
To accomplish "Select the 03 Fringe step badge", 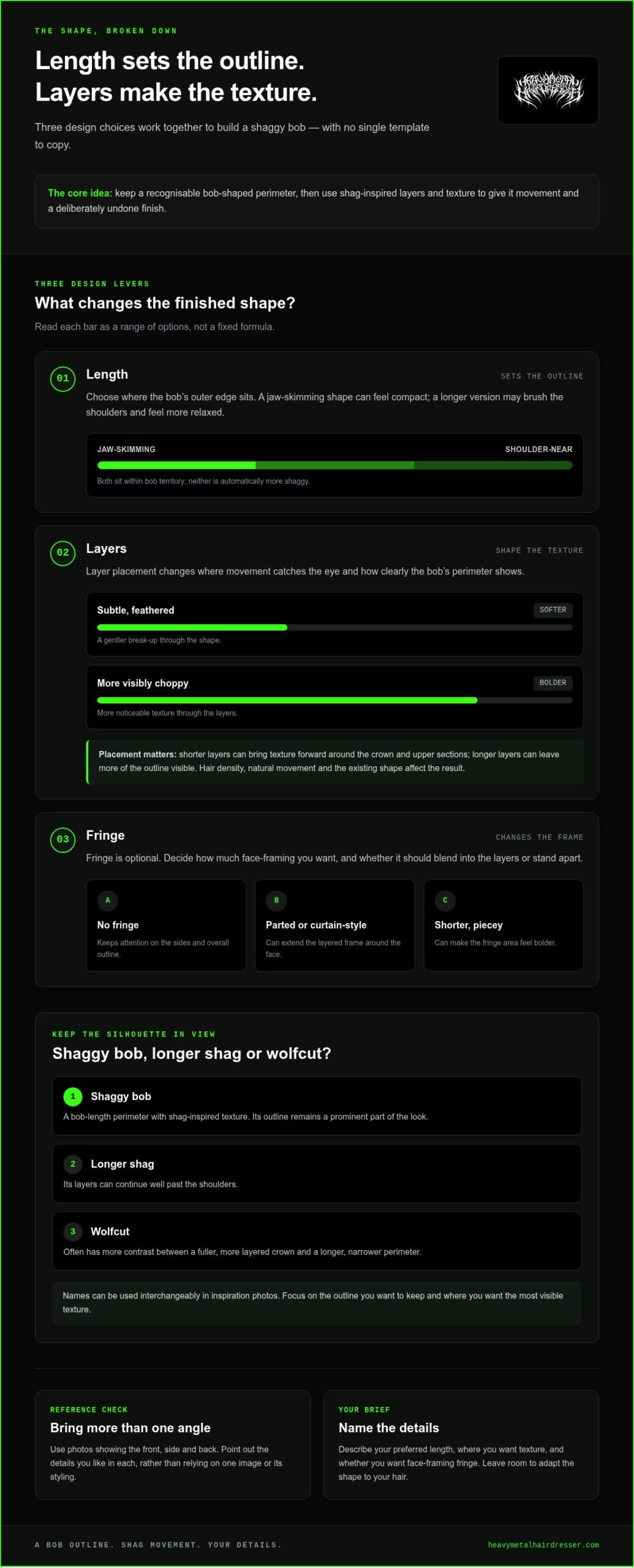I will (x=62, y=839).
